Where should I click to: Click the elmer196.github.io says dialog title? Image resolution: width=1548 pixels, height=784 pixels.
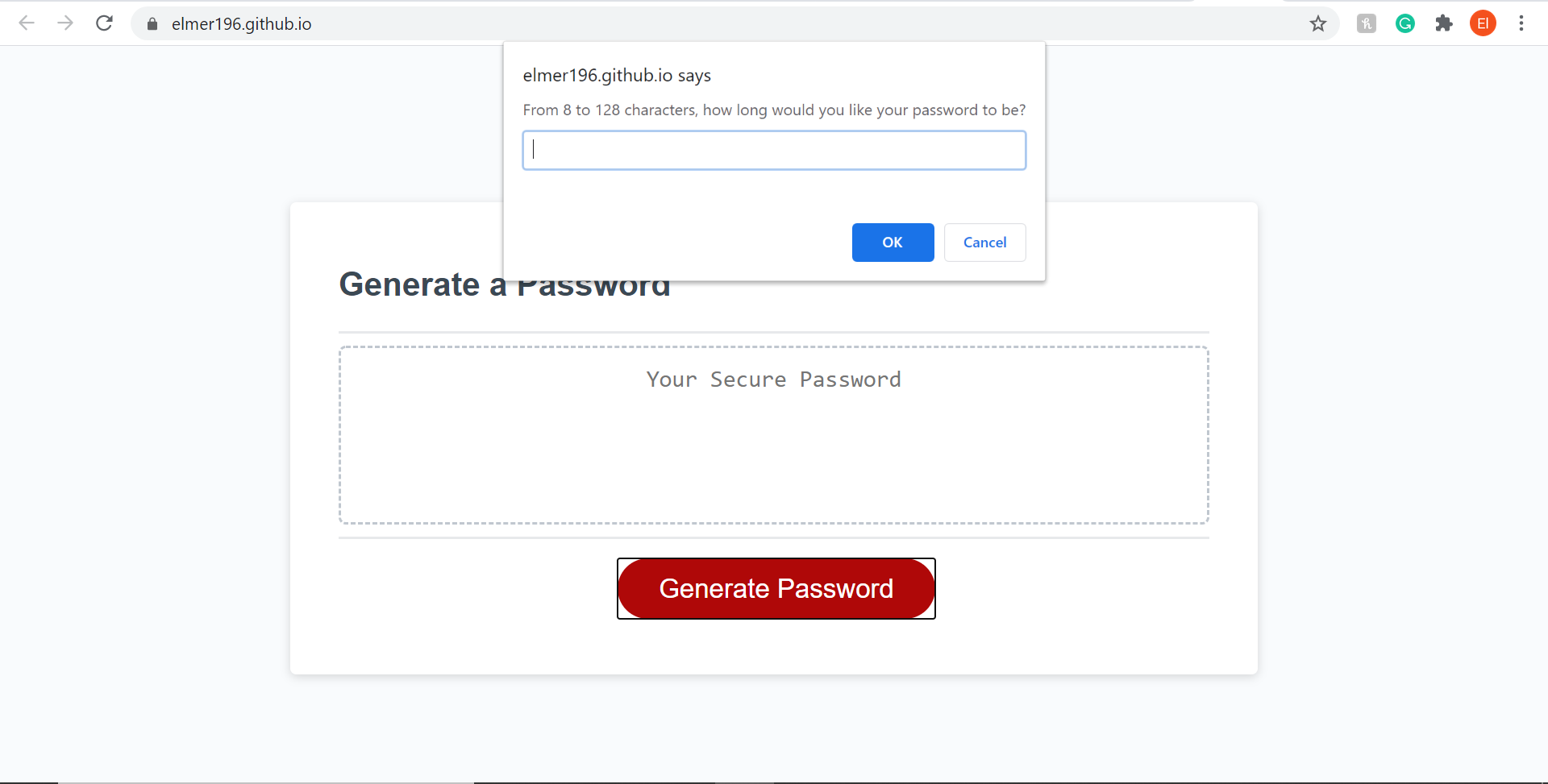click(x=616, y=75)
